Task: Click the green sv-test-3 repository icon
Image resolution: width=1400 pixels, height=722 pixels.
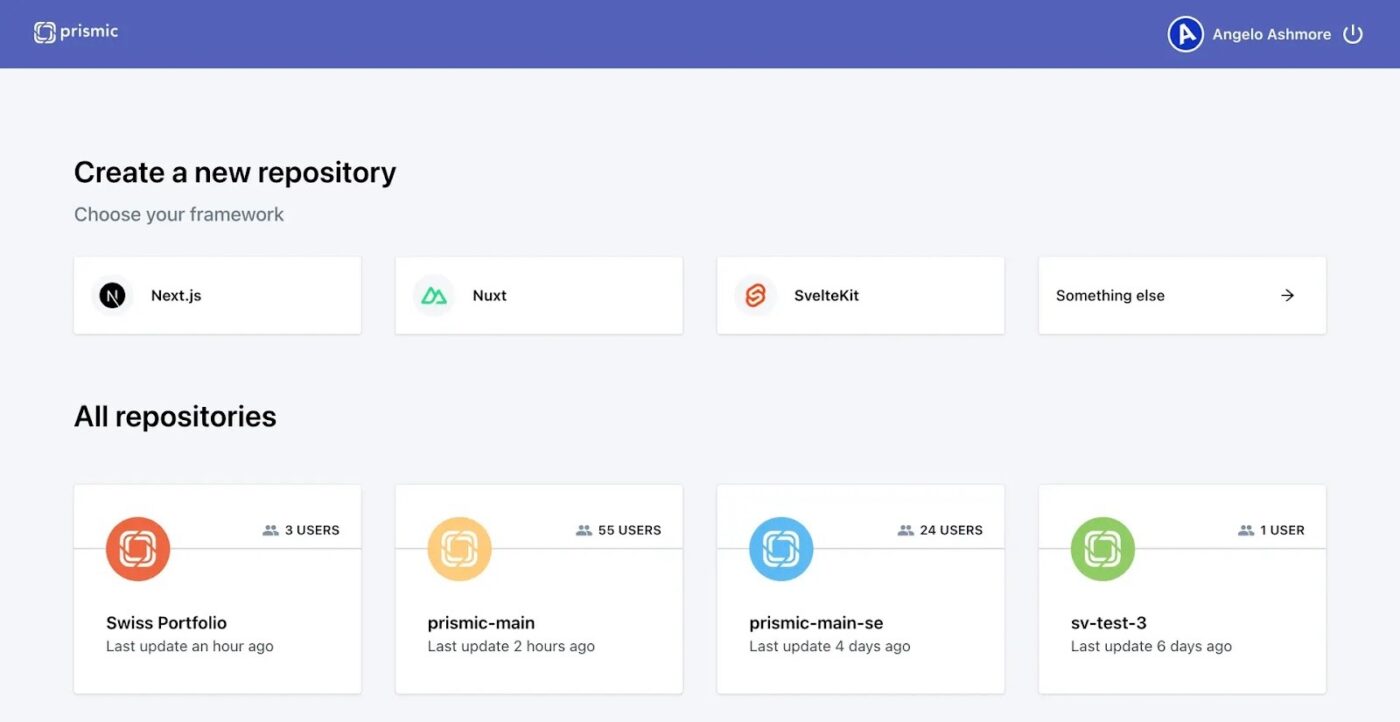Action: (x=1103, y=548)
